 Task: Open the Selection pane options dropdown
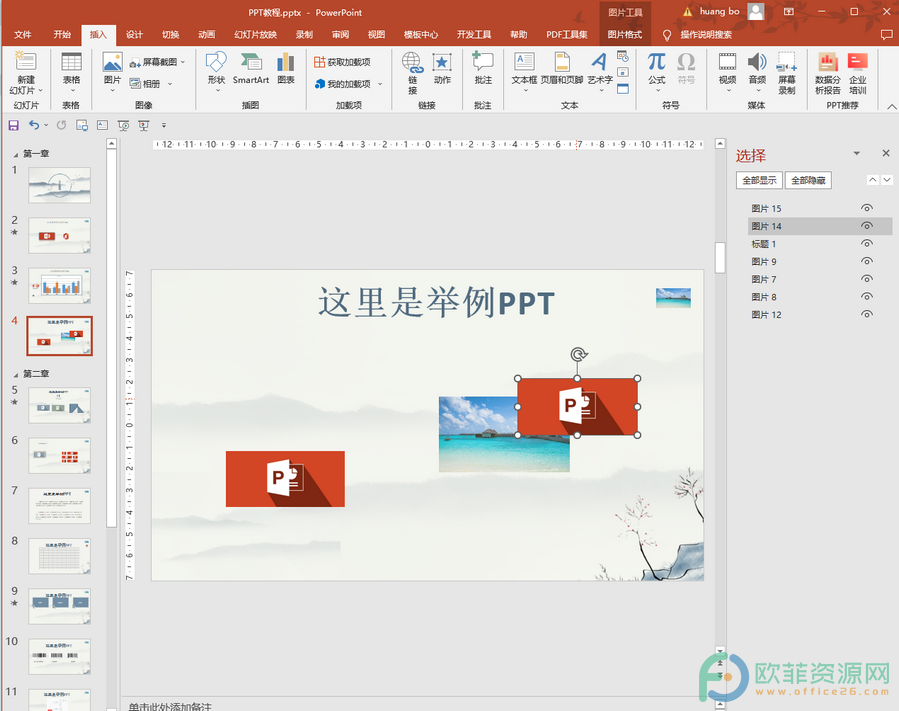point(857,153)
